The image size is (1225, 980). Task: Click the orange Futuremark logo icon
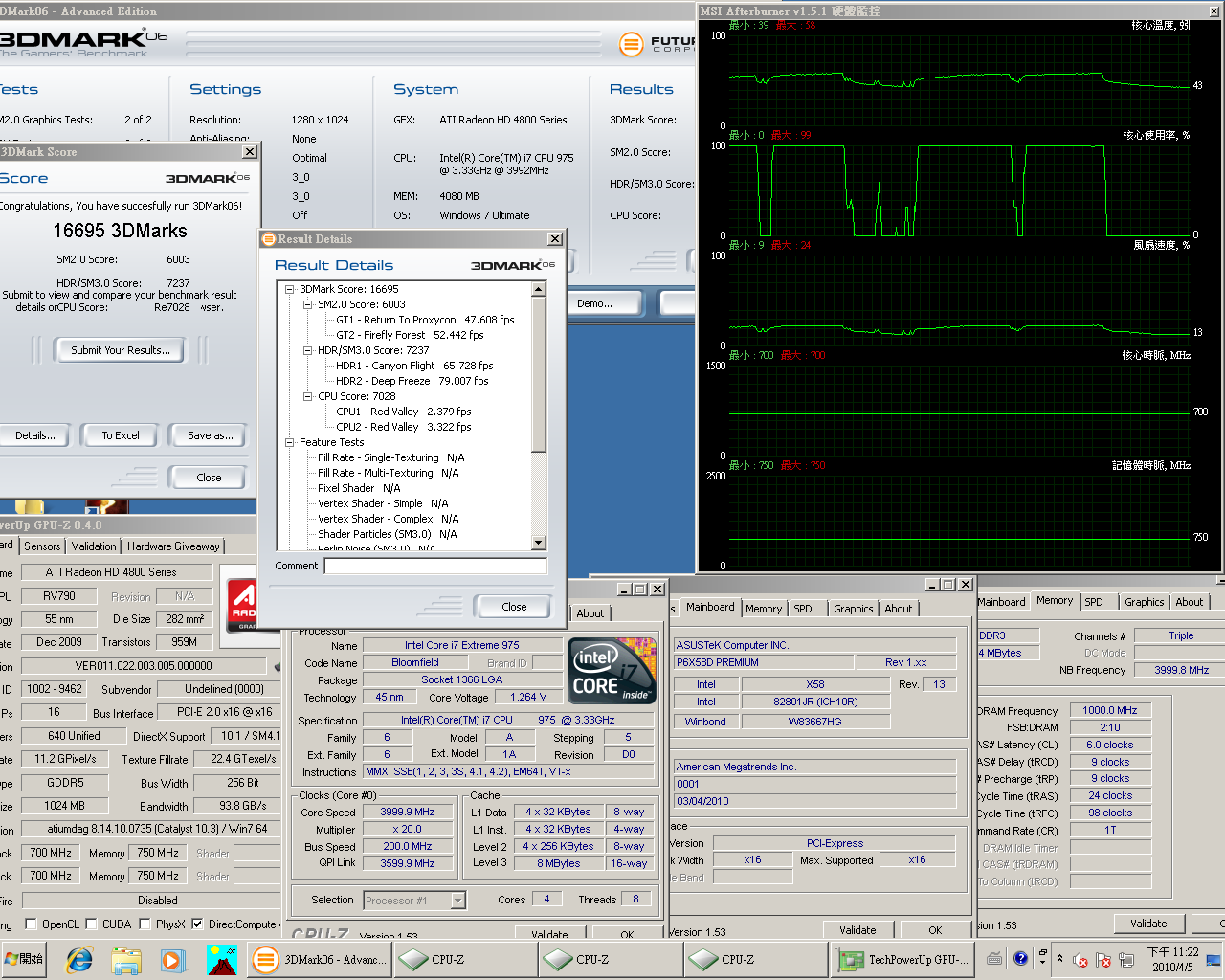click(631, 43)
